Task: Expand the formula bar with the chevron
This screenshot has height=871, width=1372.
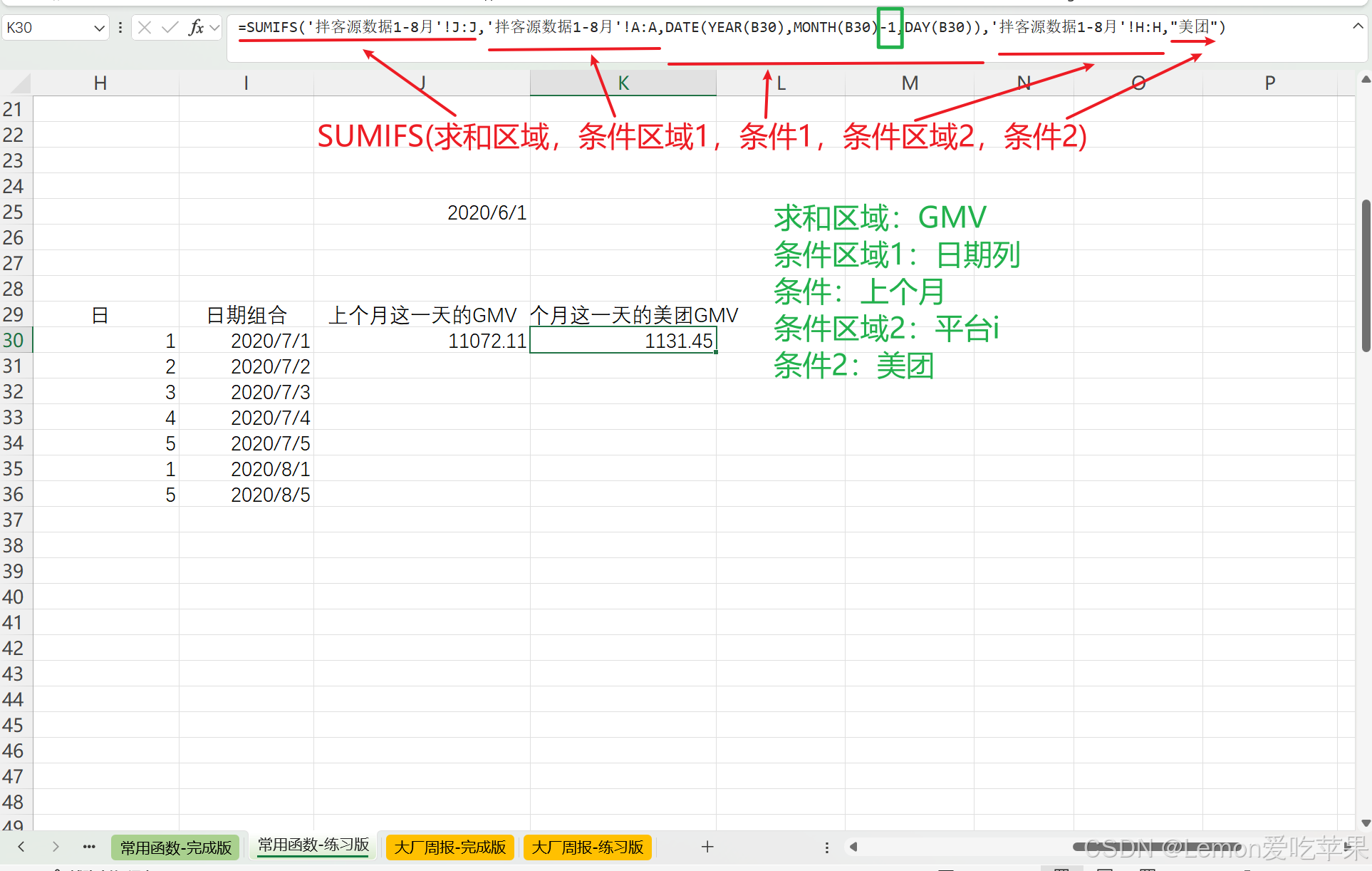Action: [x=1358, y=26]
